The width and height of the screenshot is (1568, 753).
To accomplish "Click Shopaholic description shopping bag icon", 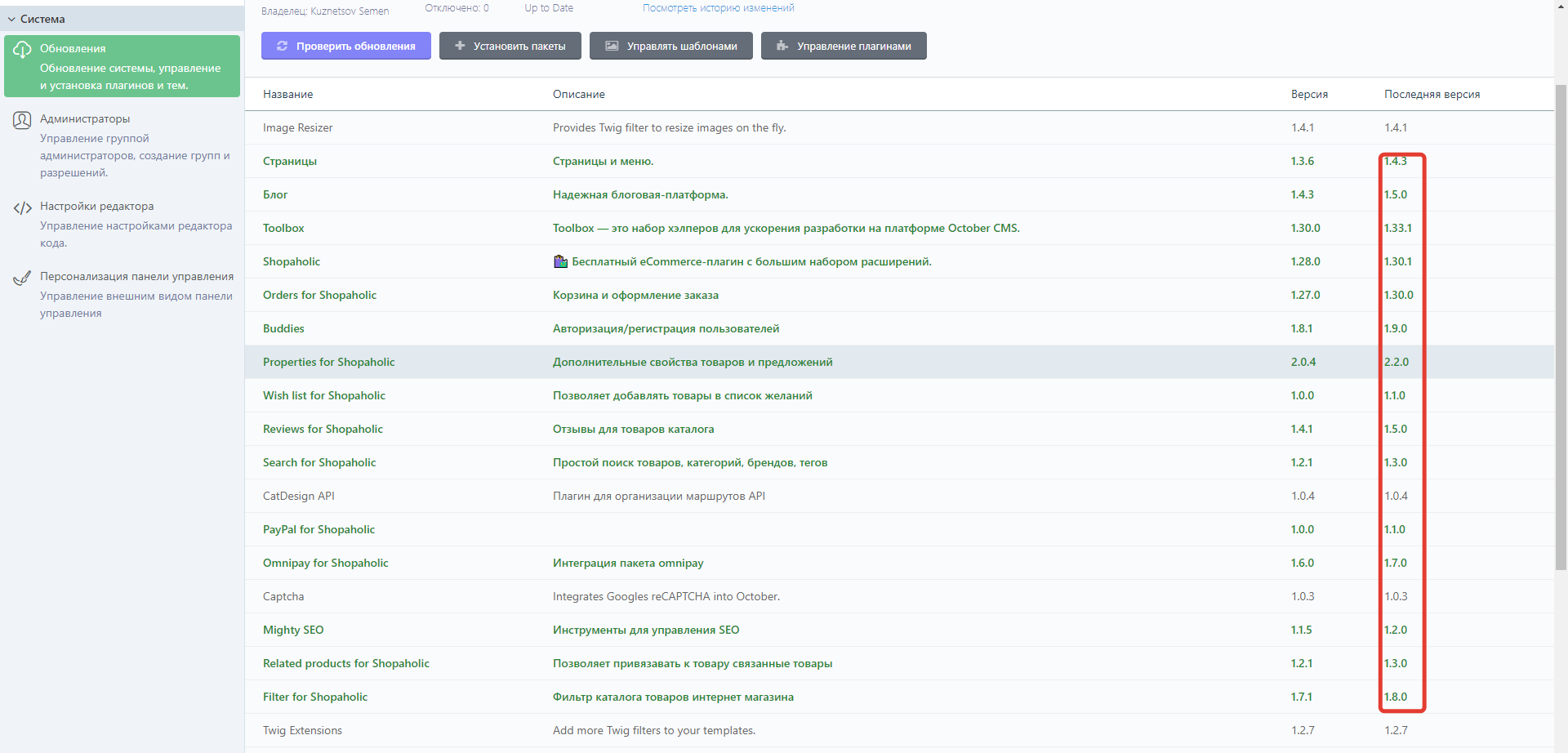I will point(560,261).
